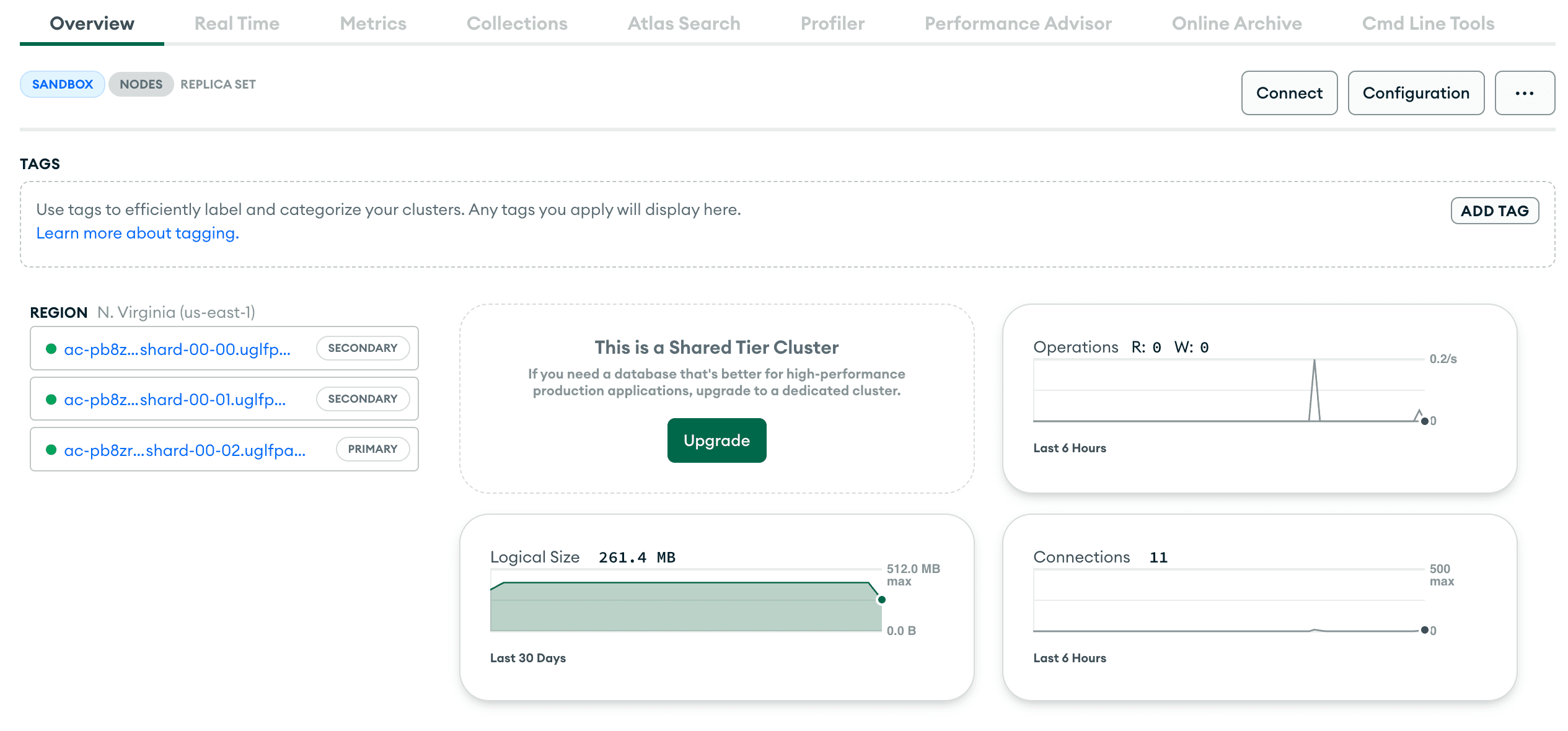The image size is (1568, 731).
Task: Click the green status dot of shard-00-00
Action: [x=51, y=349]
